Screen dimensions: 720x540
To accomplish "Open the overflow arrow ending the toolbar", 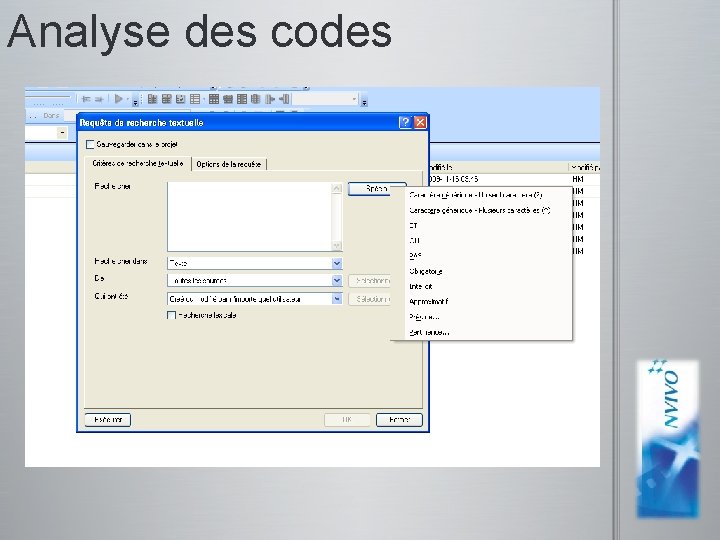I will click(x=364, y=101).
